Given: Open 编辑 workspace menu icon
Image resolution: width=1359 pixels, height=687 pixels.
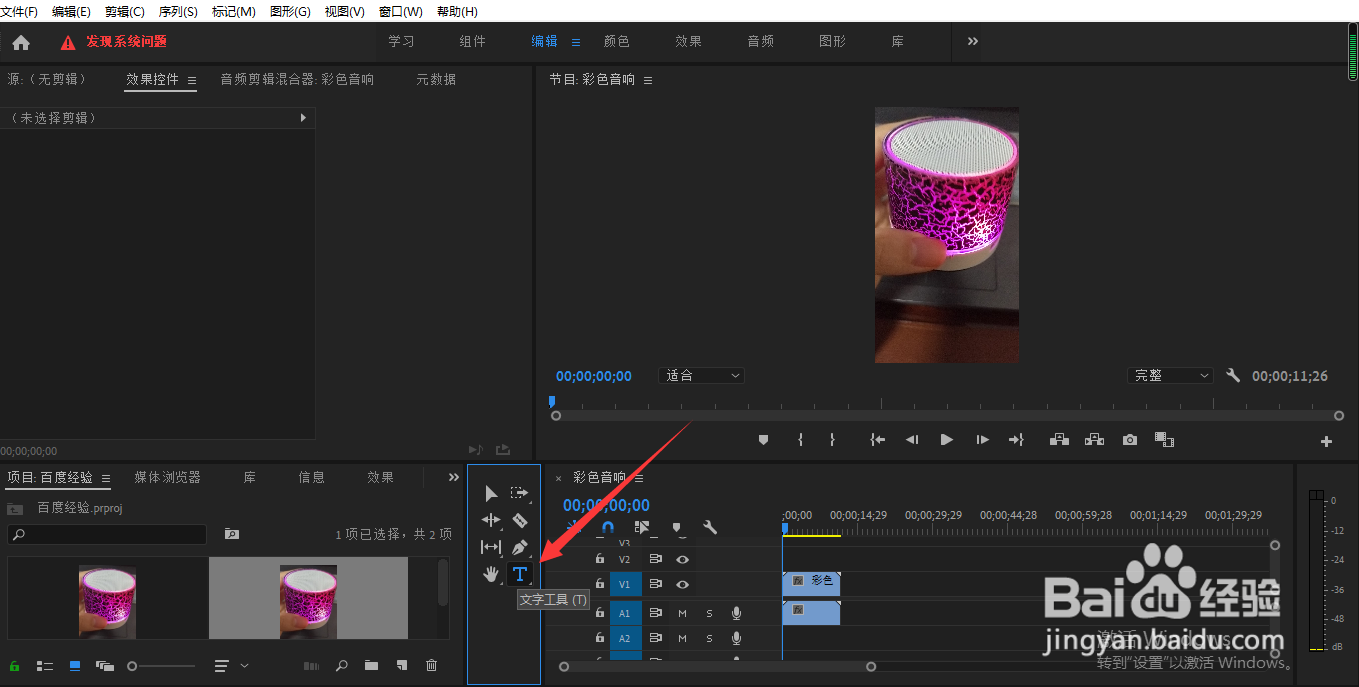Looking at the screenshot, I should (x=576, y=42).
